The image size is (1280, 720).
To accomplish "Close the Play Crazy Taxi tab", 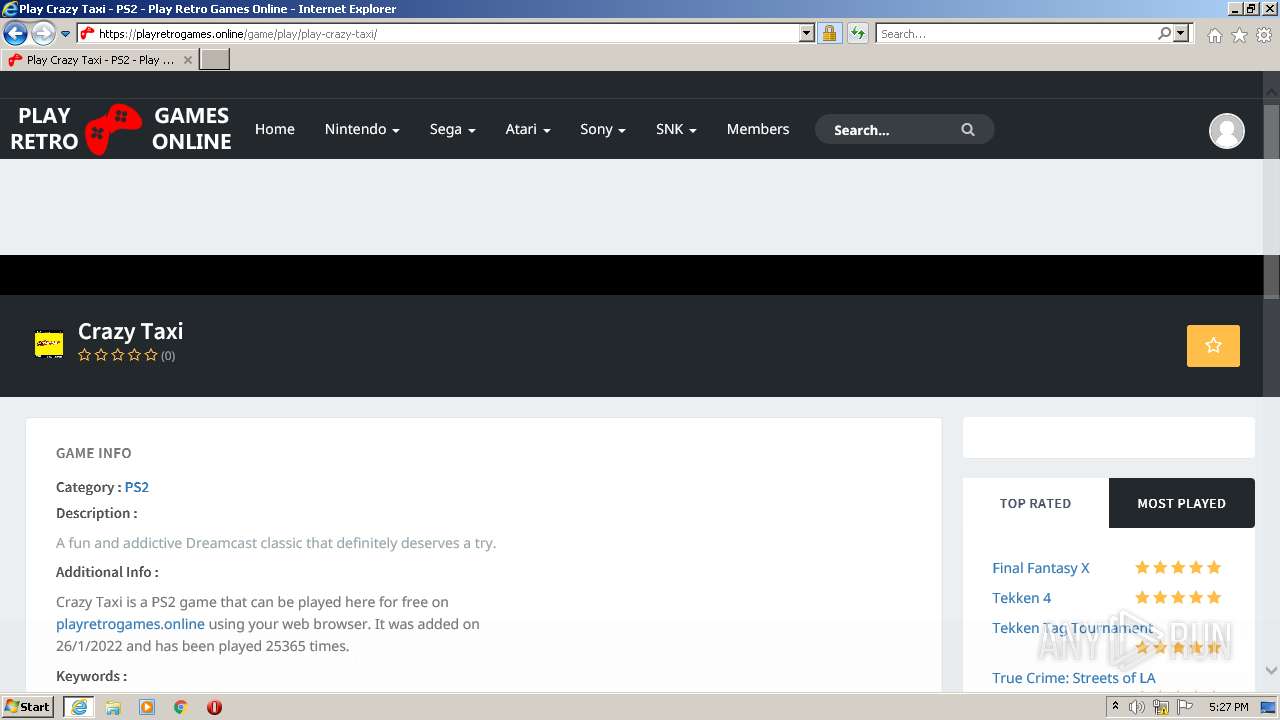I will point(187,60).
